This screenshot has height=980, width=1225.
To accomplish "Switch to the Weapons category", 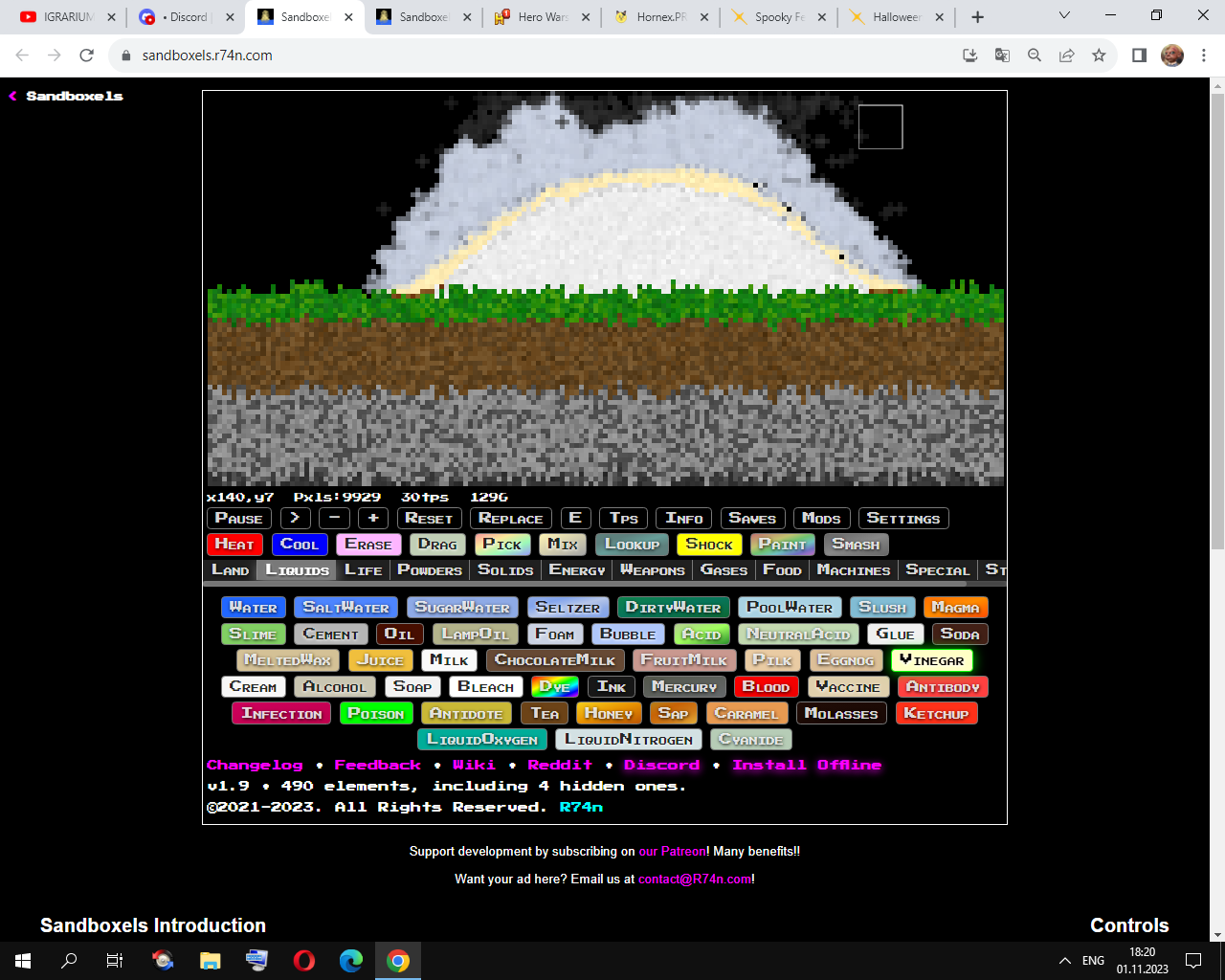I will [x=653, y=569].
